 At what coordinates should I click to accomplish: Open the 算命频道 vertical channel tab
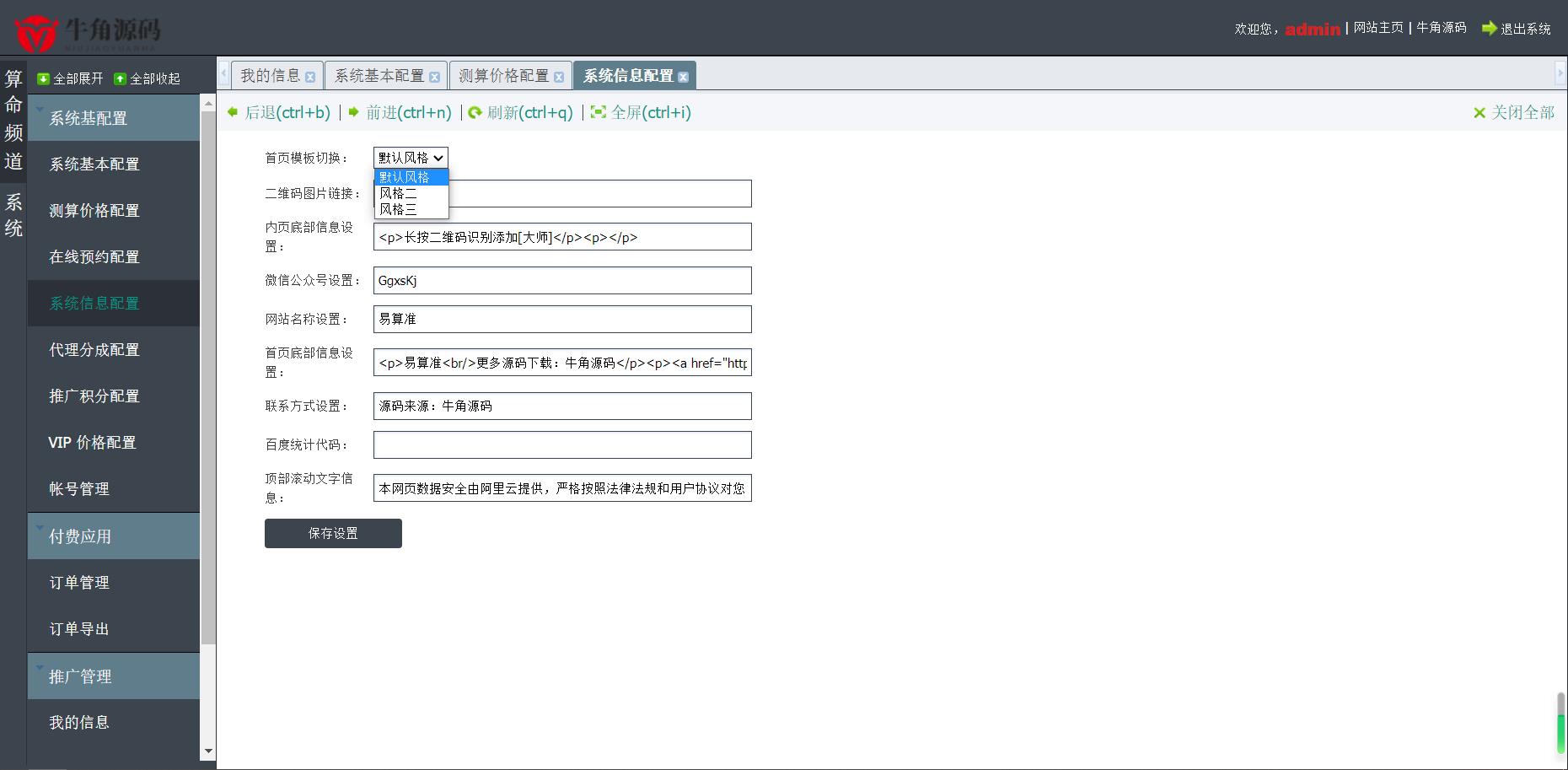13,120
